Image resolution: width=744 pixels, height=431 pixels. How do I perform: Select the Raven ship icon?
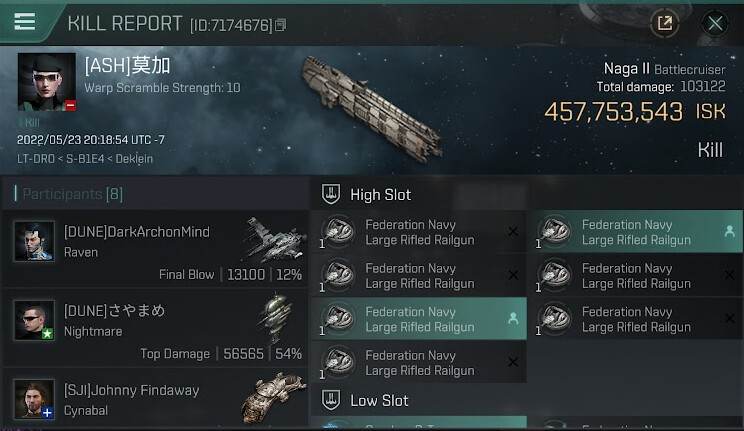coord(273,241)
